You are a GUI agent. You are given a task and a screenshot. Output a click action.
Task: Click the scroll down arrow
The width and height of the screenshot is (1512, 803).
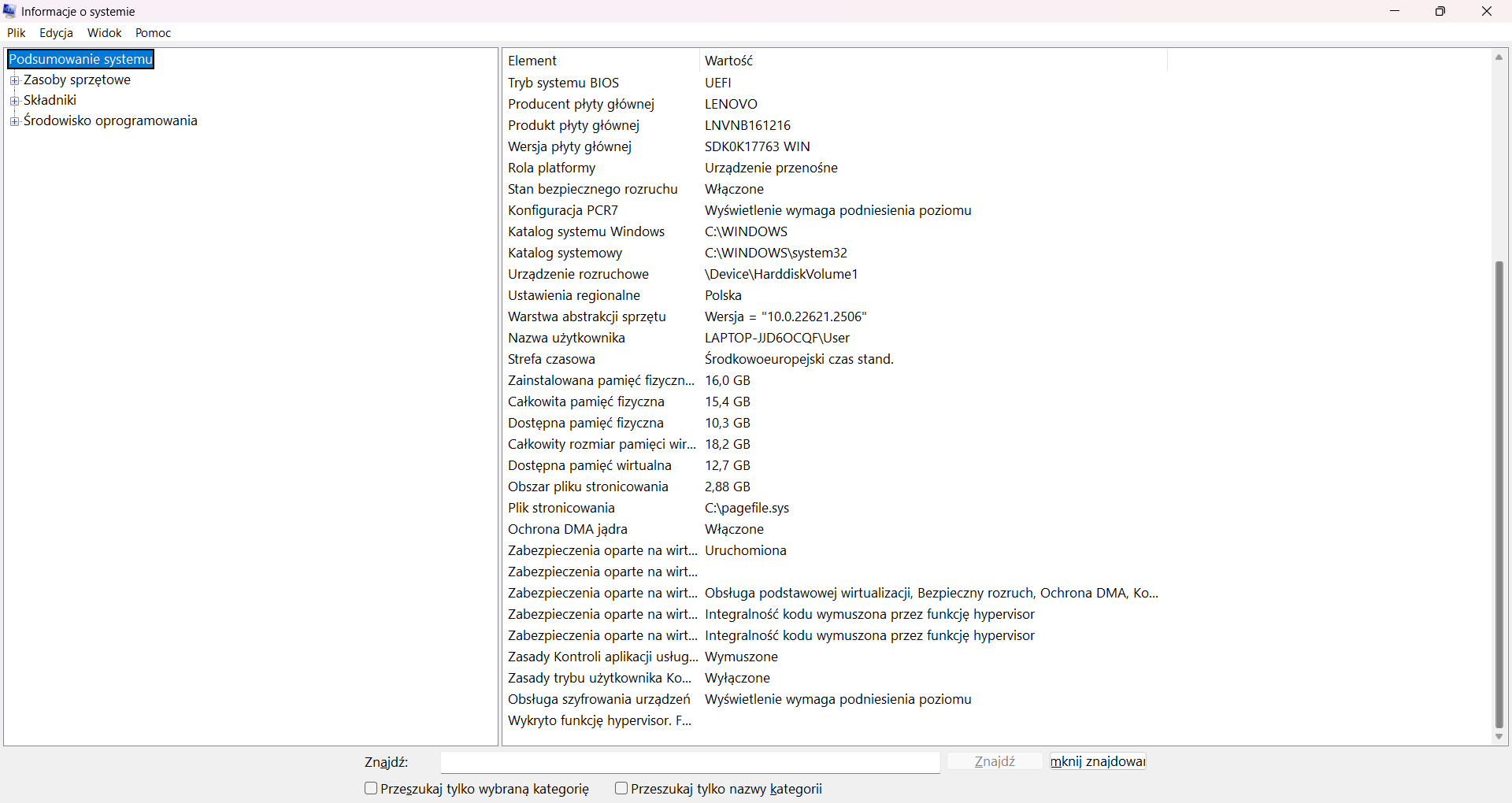(x=1499, y=737)
